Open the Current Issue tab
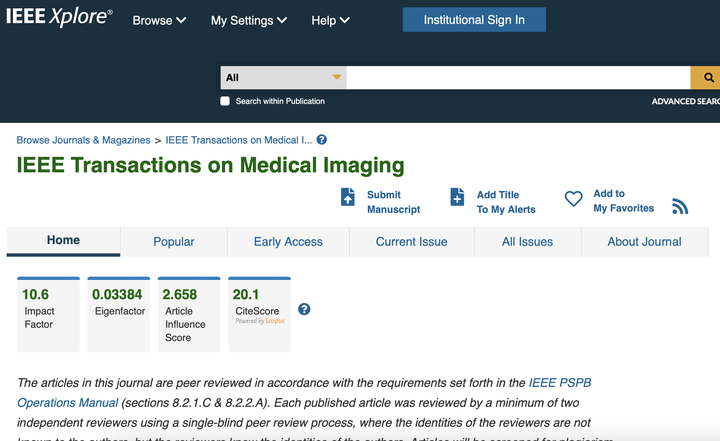Image resolution: width=720 pixels, height=441 pixels. 411,242
